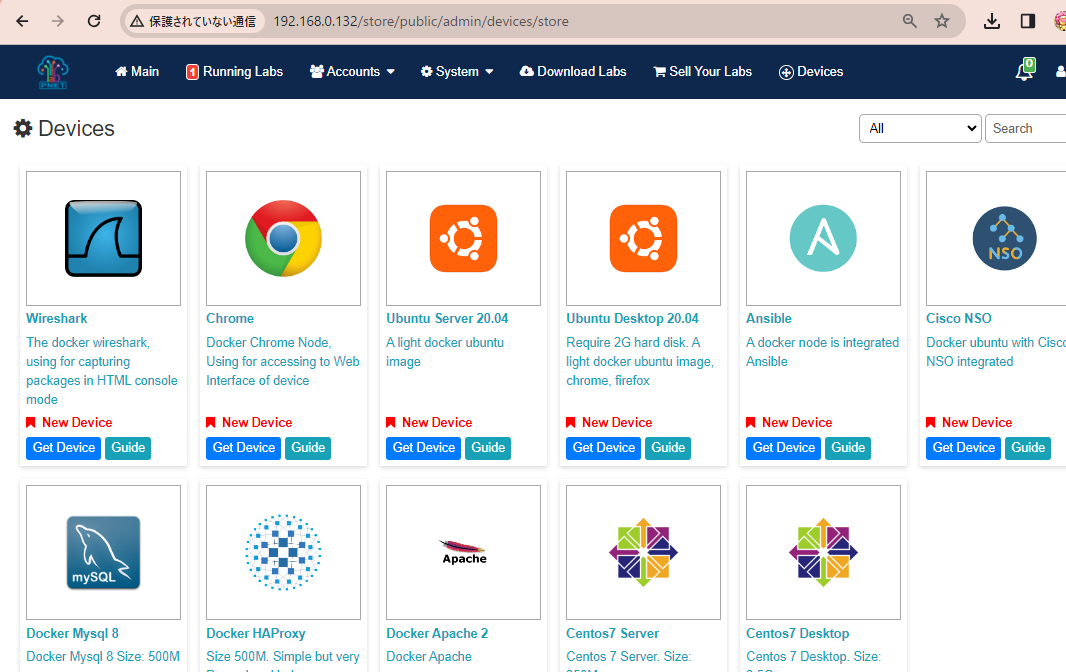Bookmark this page with star icon
Viewport: 1066px width, 672px height.
point(942,21)
